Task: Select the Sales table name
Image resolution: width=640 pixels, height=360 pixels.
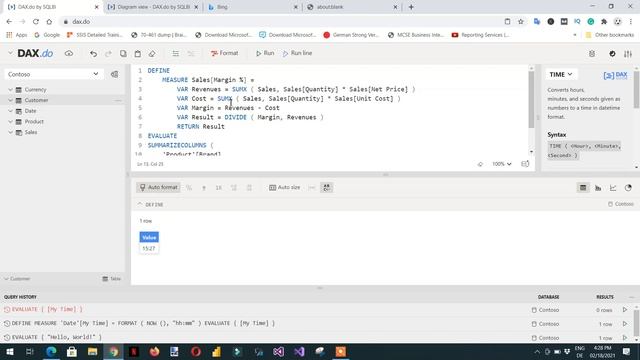Action: tap(31, 132)
